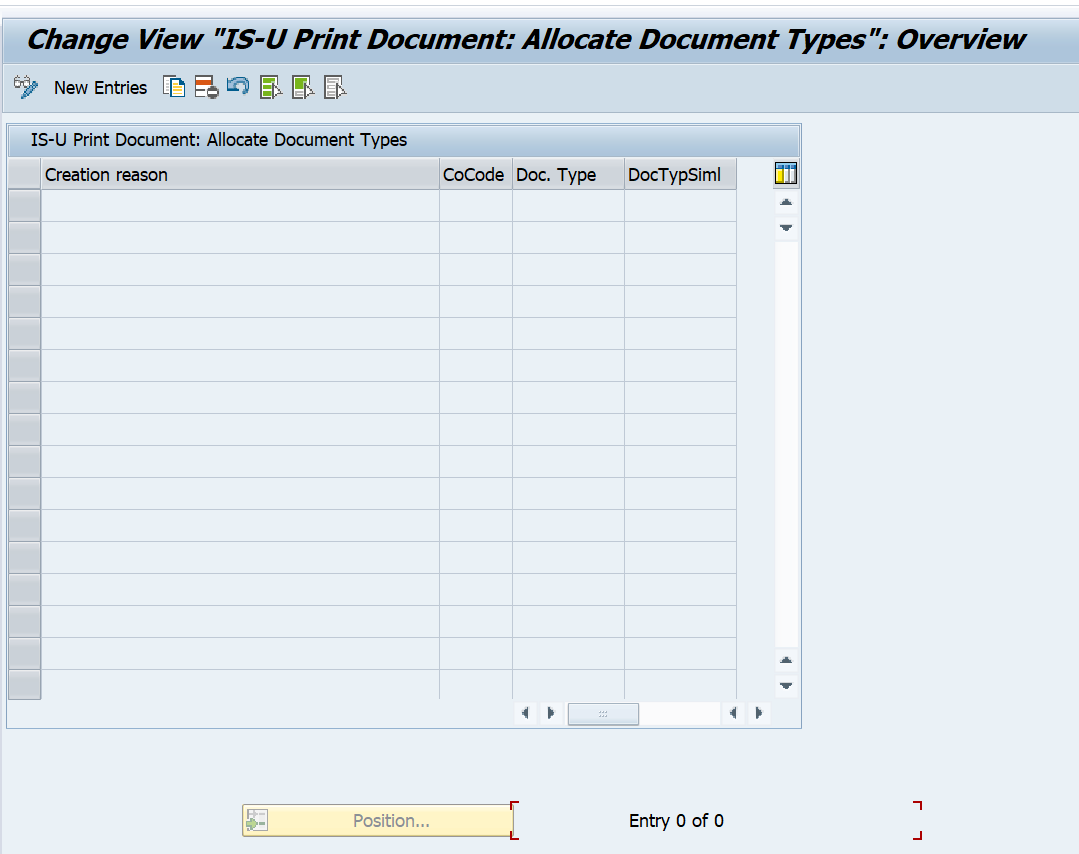Viewport: 1079px width, 854px height.
Task: Click the up arrow at the top of the vertical scrollbar
Action: click(786, 202)
